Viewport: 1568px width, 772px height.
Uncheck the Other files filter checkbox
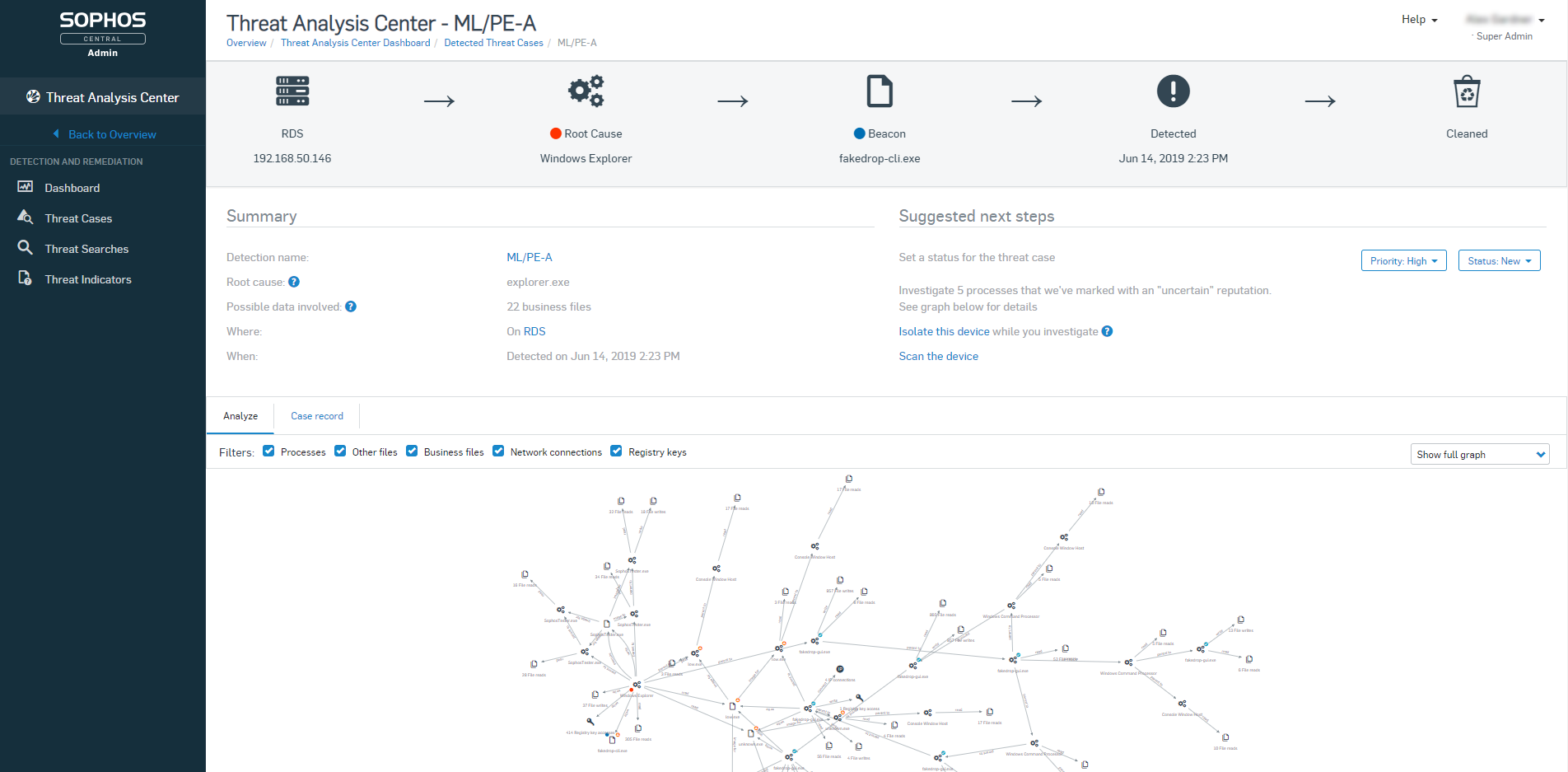point(340,451)
